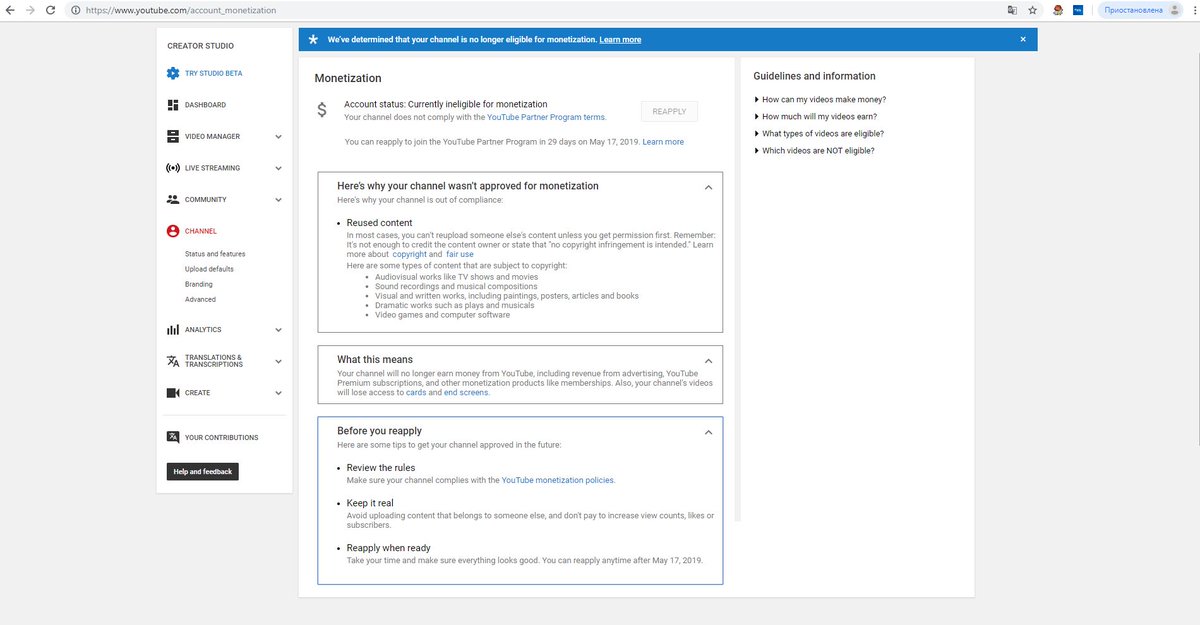Click the Live Streaming broadcast icon
The image size is (1200, 625).
[173, 168]
